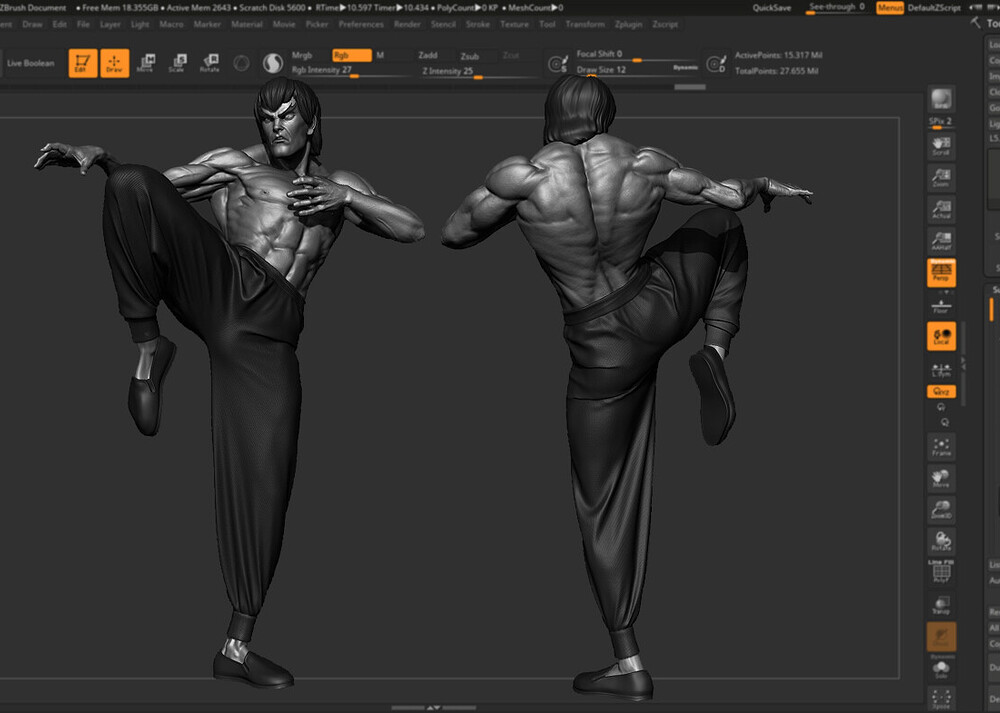Click the S brush size circle icon
Screen dimensions: 1000x713
[x=558, y=63]
